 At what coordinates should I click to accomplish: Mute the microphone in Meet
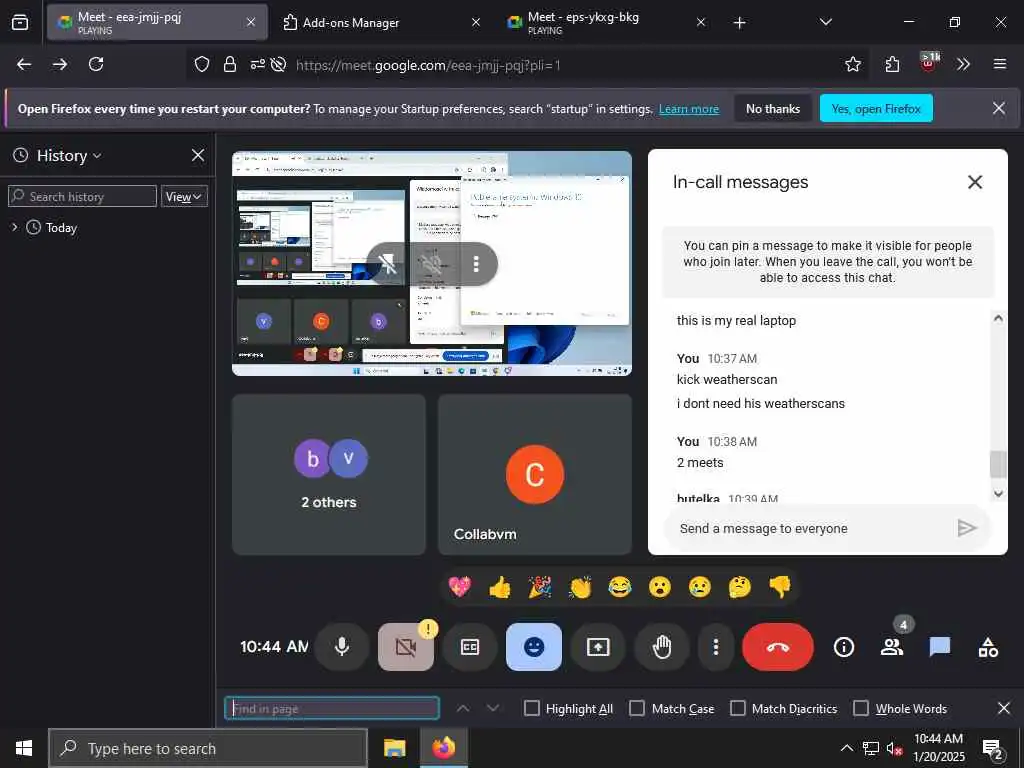(x=342, y=647)
